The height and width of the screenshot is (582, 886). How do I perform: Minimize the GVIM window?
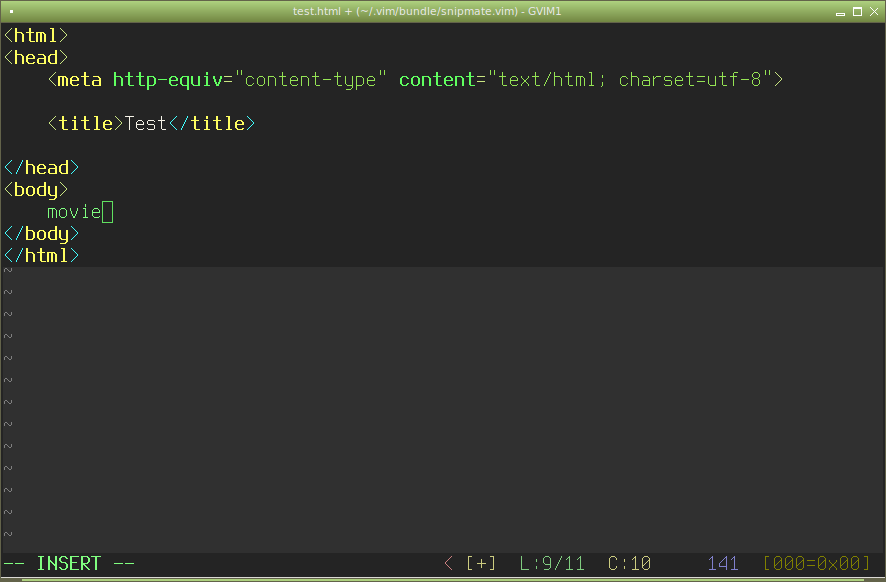tap(839, 10)
